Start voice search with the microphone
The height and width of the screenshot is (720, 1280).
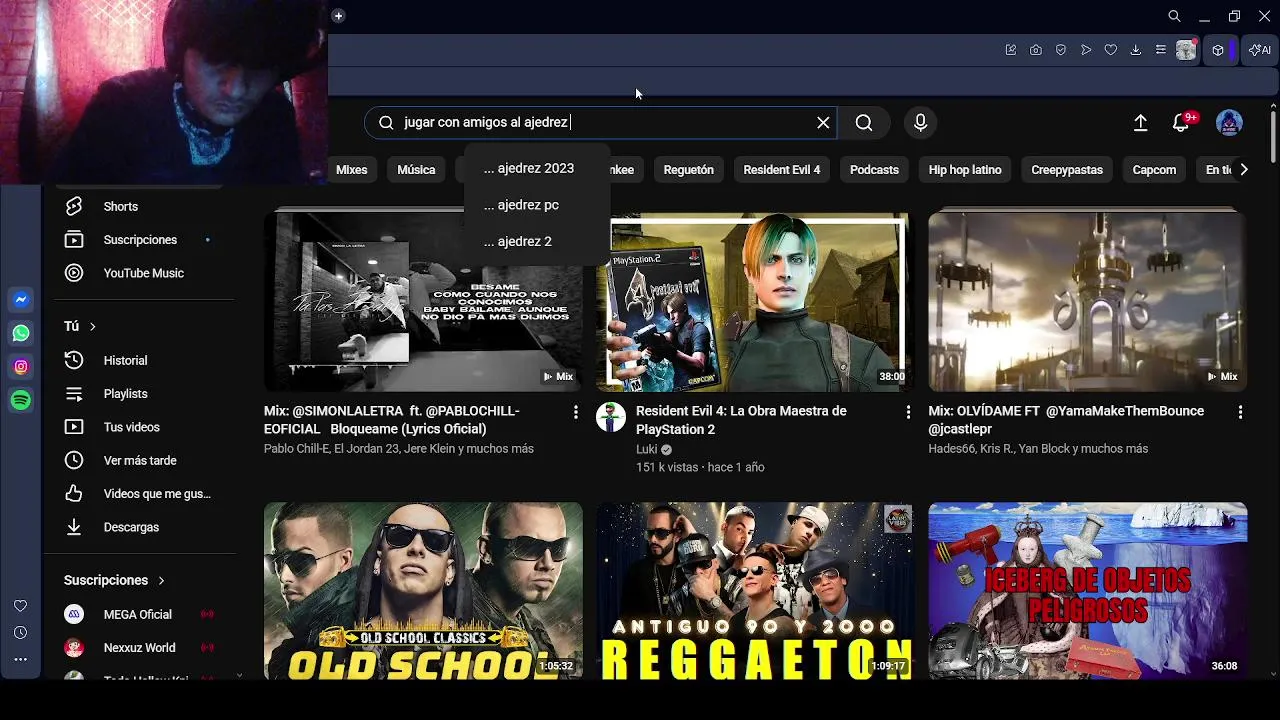point(921,122)
